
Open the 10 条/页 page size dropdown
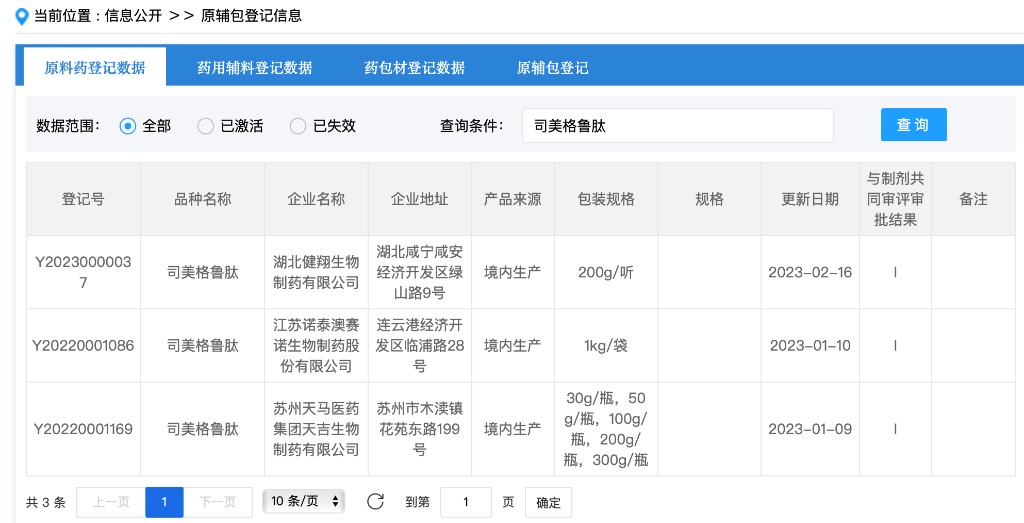coord(304,500)
